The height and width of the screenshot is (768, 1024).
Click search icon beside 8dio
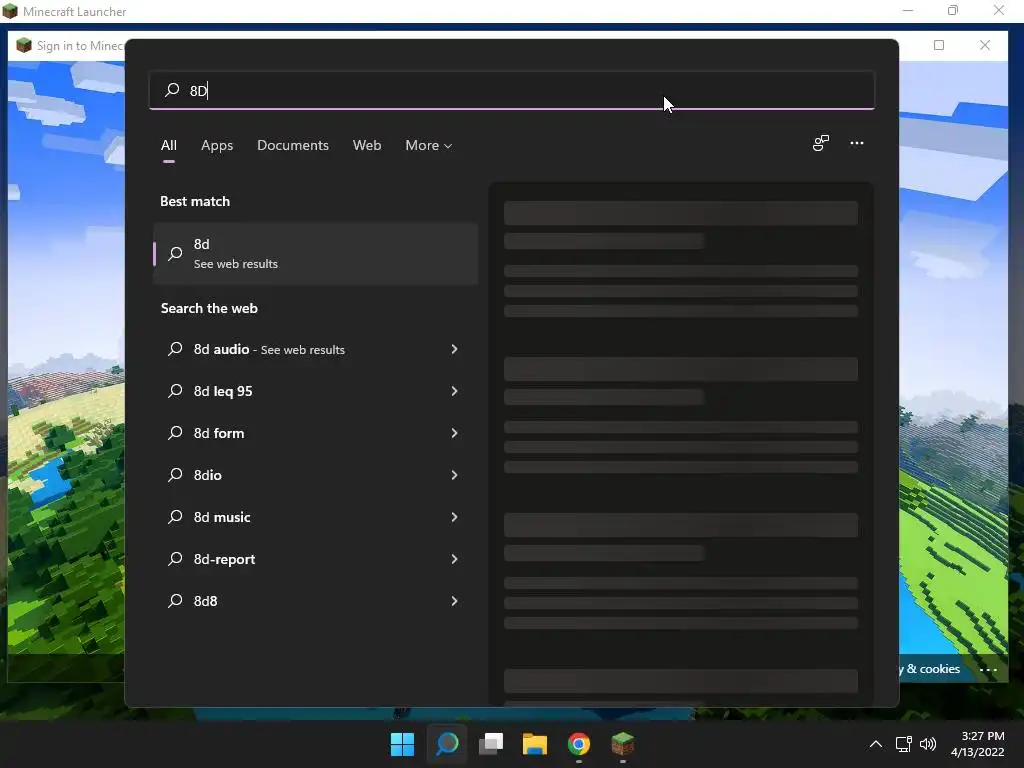pyautogui.click(x=175, y=475)
